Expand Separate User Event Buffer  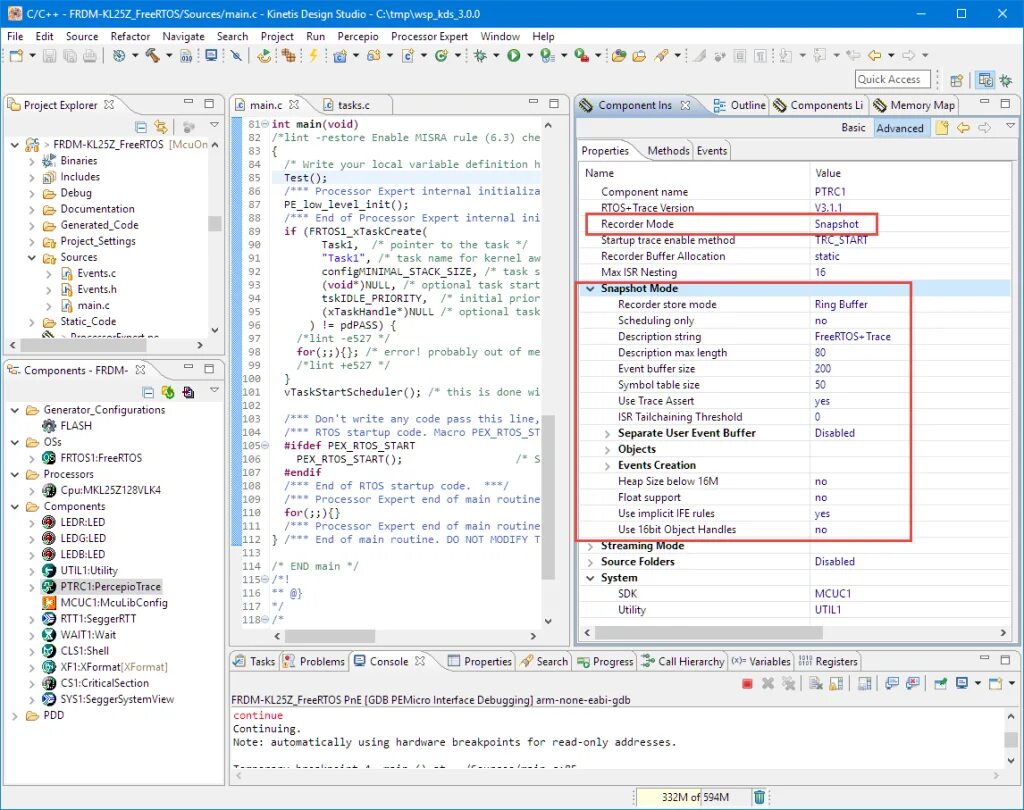tap(607, 434)
